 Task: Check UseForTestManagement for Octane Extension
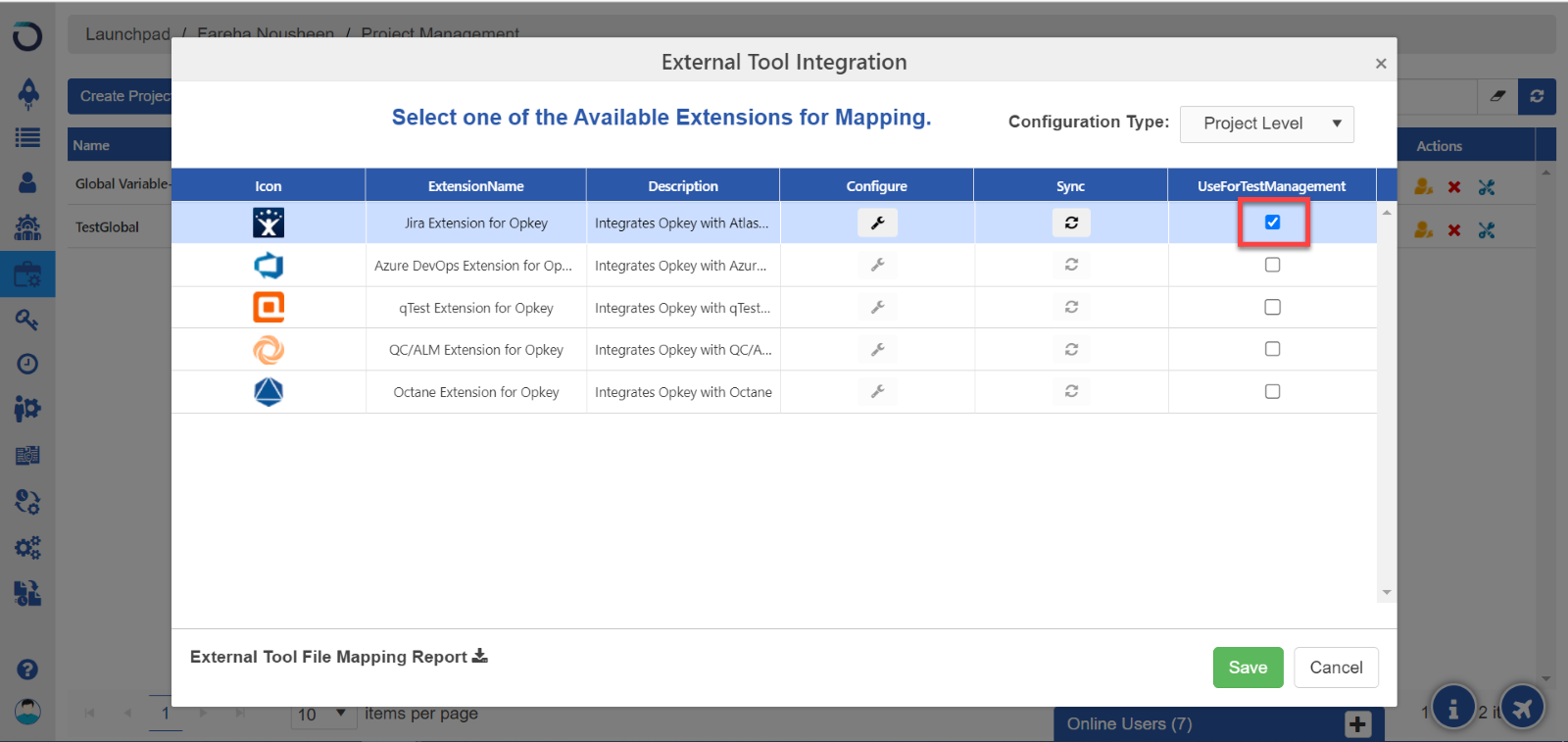click(x=1272, y=392)
